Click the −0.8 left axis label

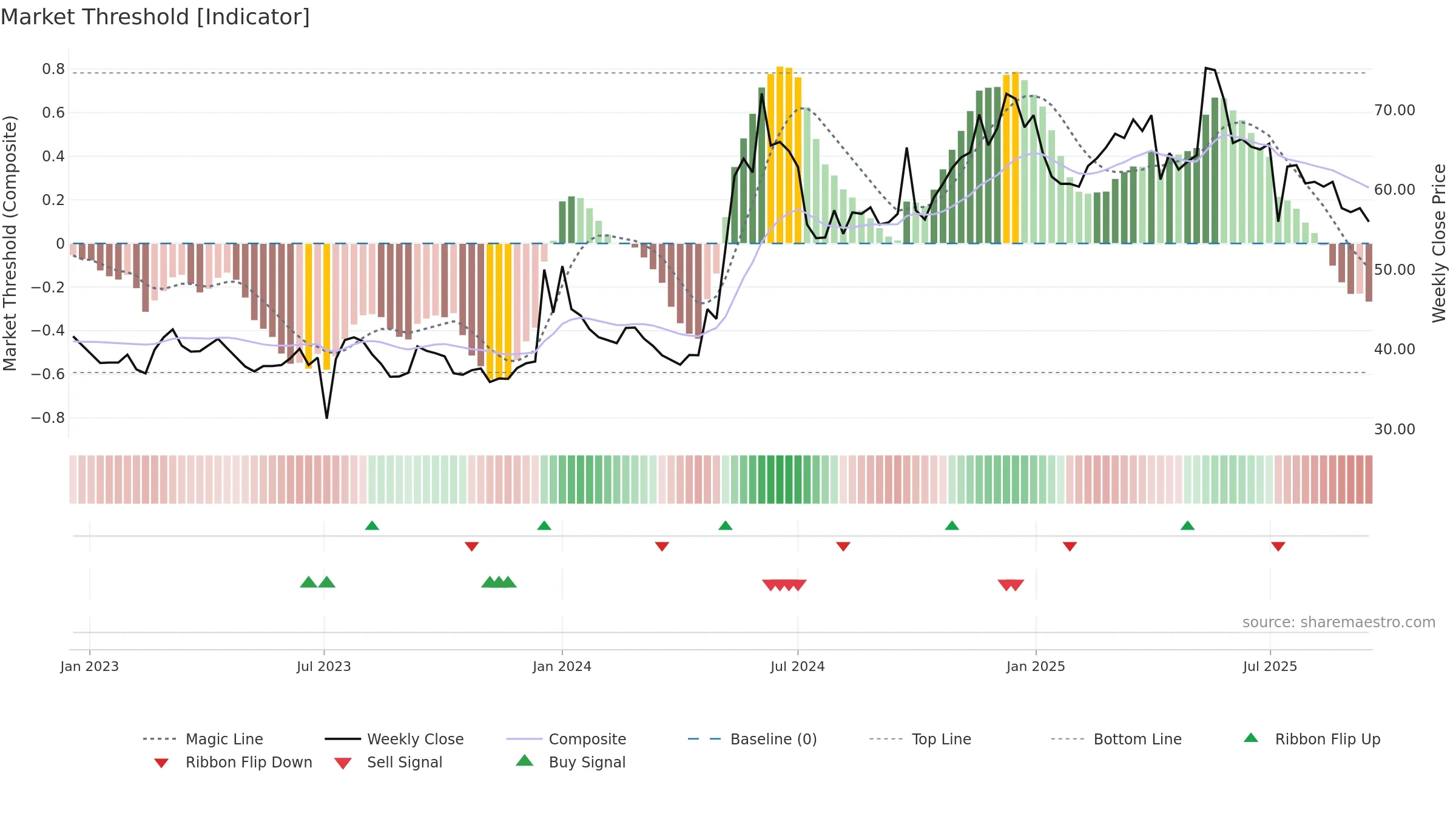click(48, 418)
